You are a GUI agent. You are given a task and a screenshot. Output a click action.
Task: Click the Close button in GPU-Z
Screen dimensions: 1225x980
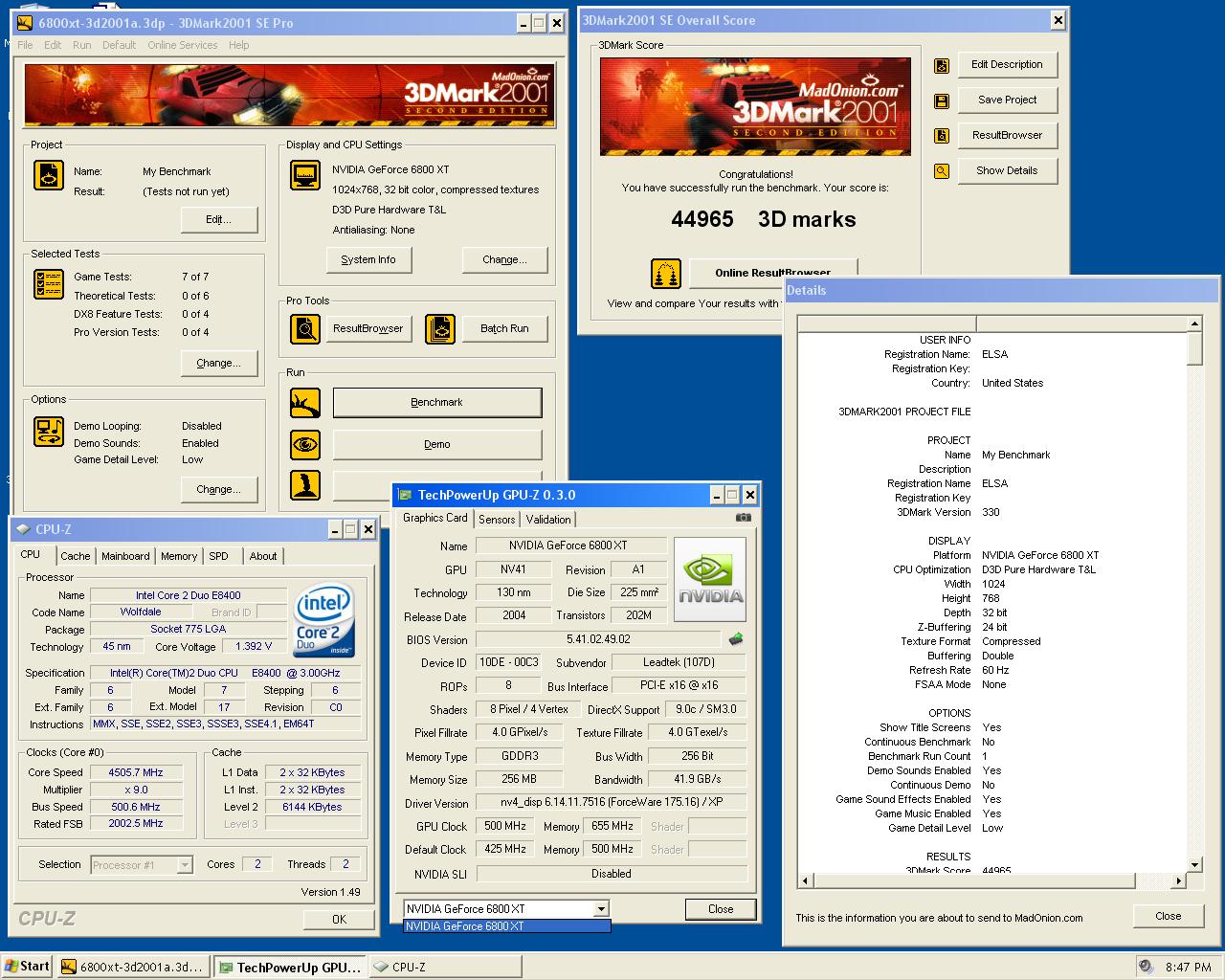point(721,910)
